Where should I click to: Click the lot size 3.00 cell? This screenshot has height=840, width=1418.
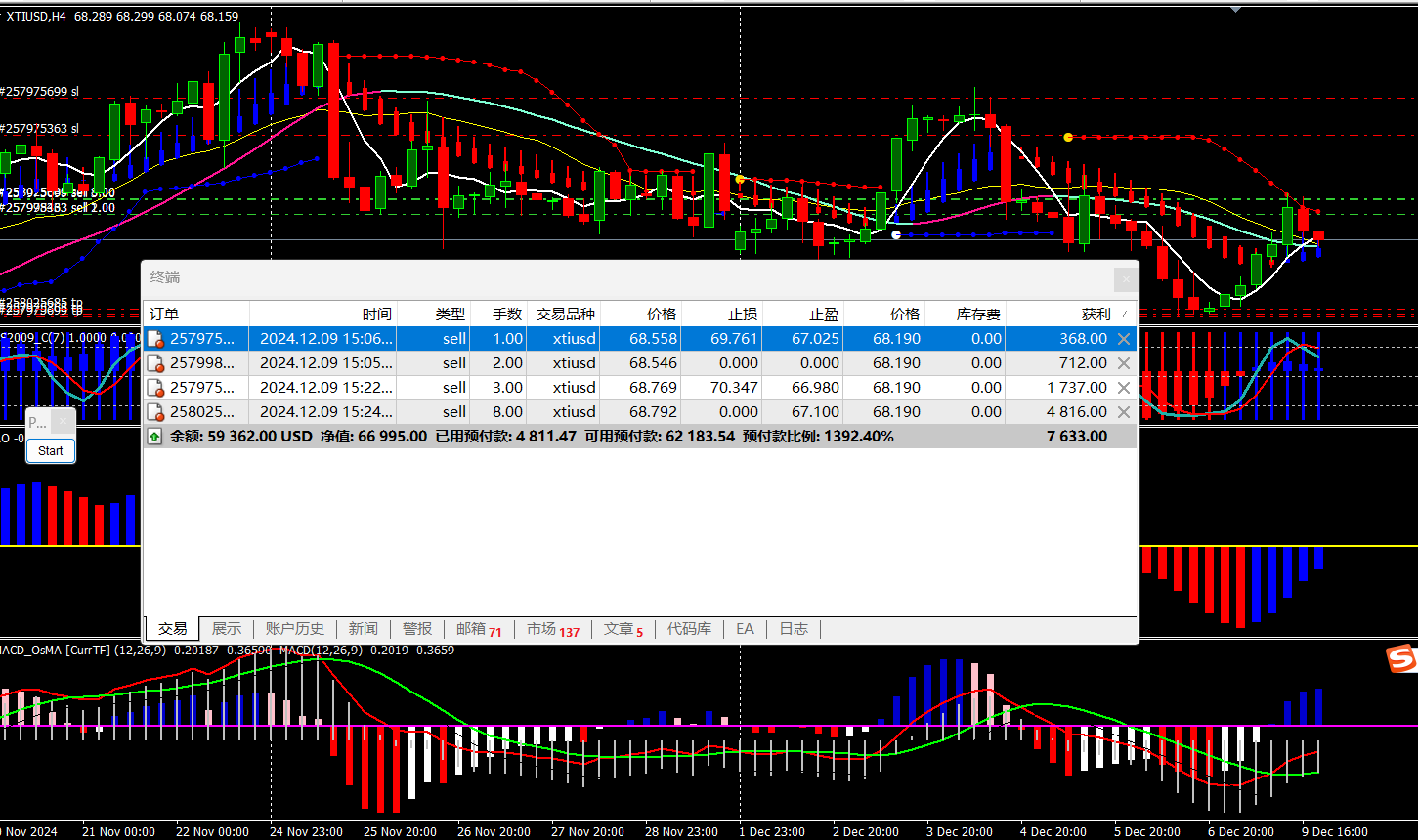tap(498, 388)
